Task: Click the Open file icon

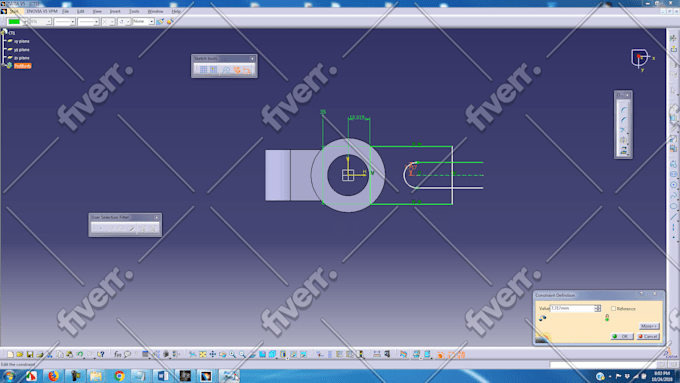Action: (x=20, y=354)
